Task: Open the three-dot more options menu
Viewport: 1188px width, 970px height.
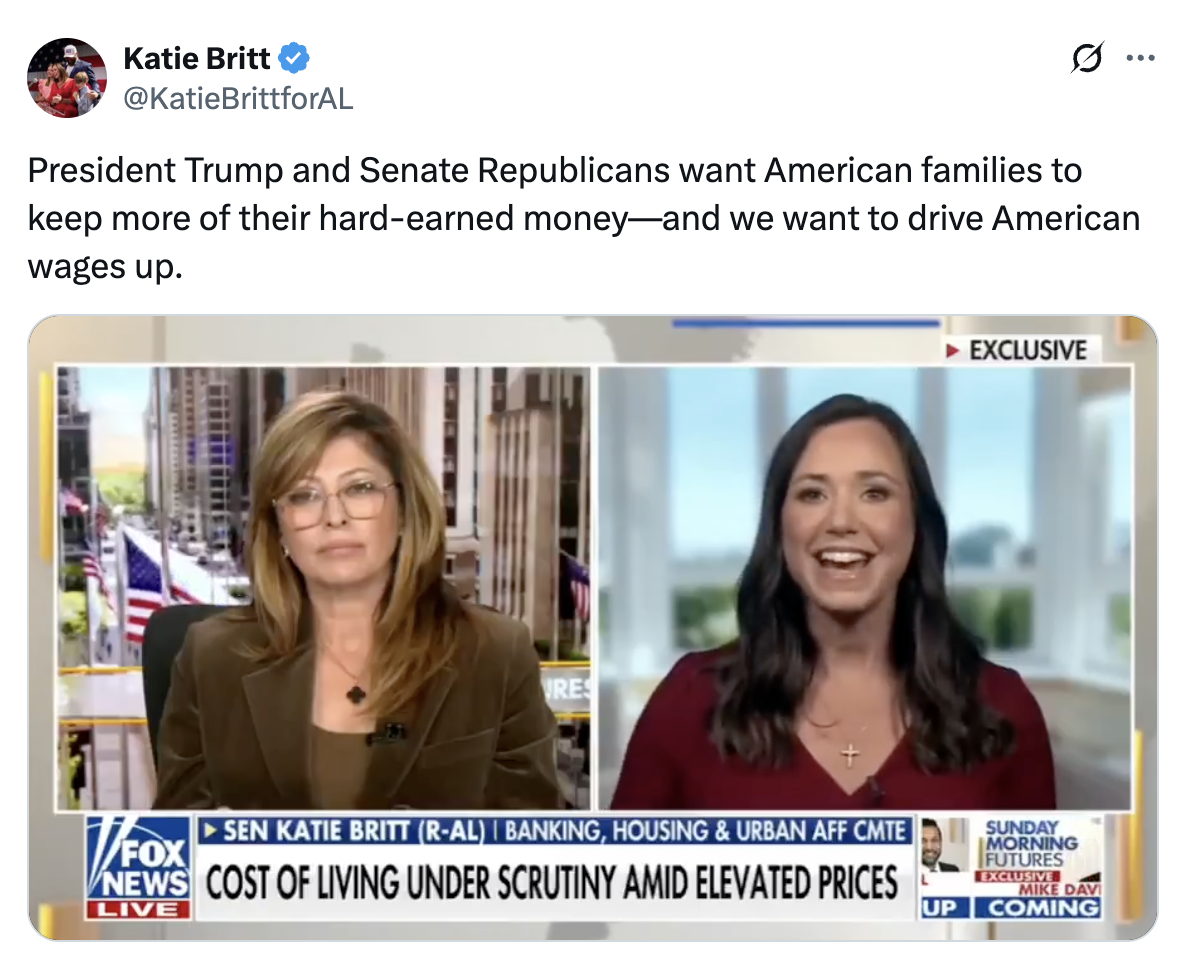Action: [x=1140, y=58]
